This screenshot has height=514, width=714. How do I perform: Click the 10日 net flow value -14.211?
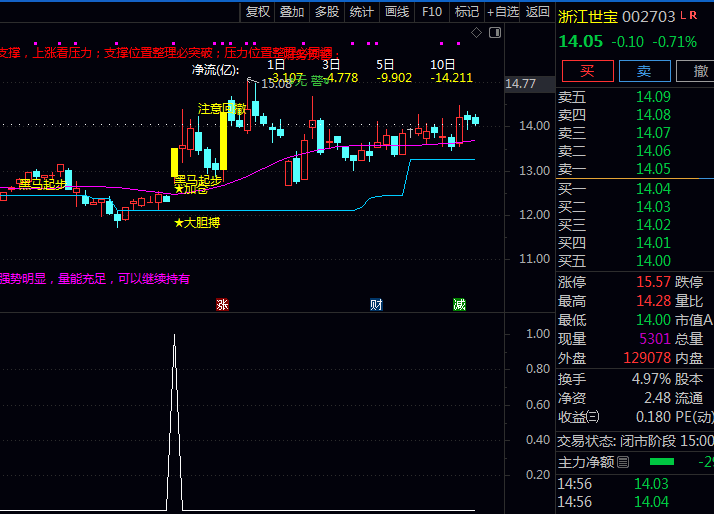(451, 78)
